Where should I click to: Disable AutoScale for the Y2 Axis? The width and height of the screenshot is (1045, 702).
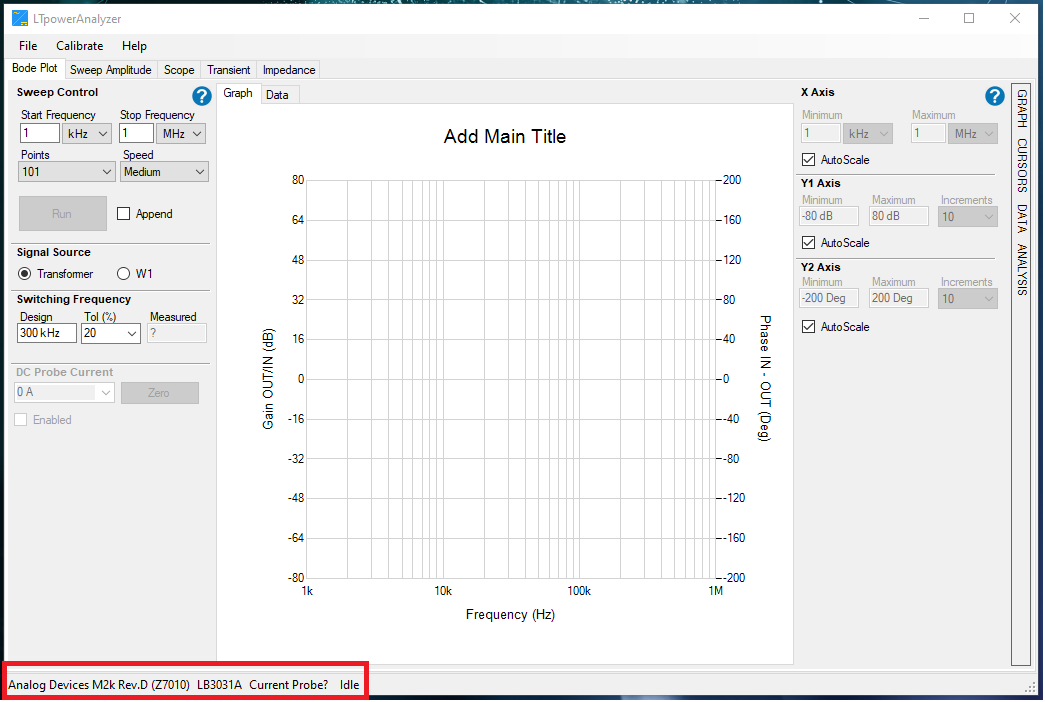(807, 326)
